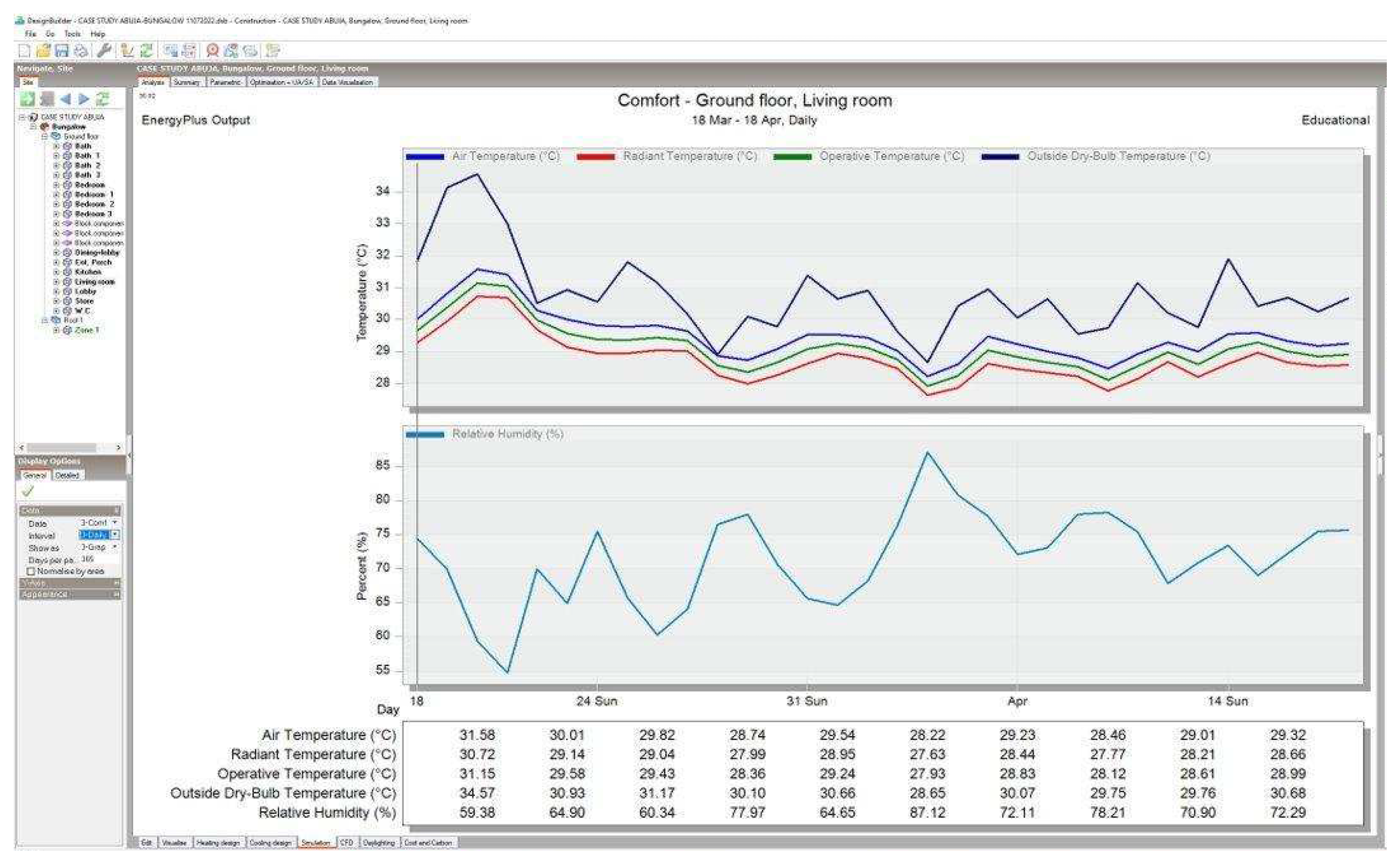Open the Show as dropdown

tap(115, 547)
